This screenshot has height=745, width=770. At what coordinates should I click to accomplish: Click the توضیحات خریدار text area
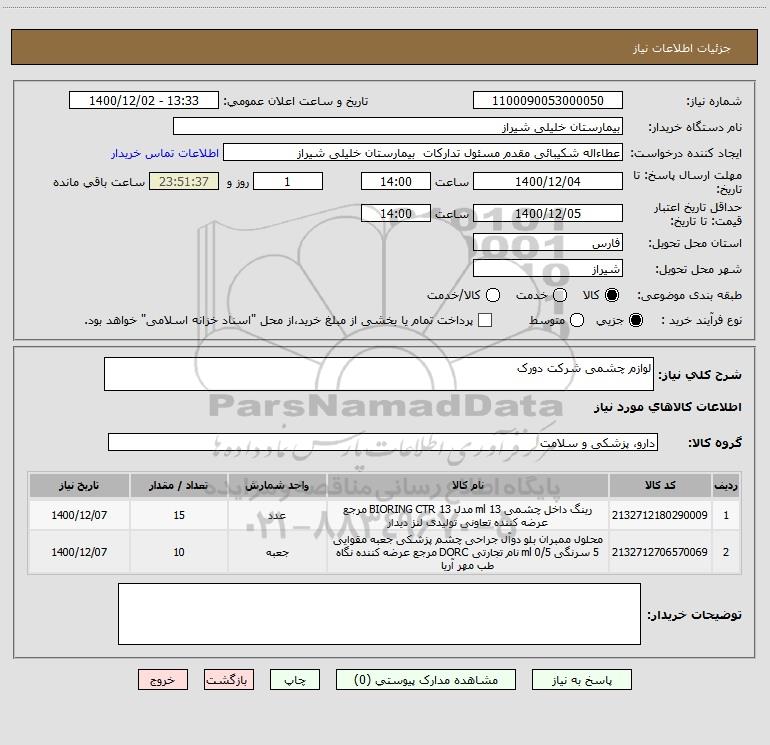point(379,614)
